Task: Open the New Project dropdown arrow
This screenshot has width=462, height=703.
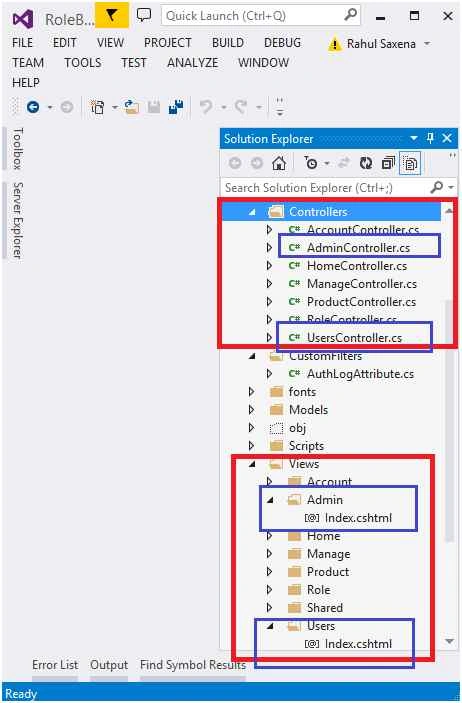Action: click(114, 108)
